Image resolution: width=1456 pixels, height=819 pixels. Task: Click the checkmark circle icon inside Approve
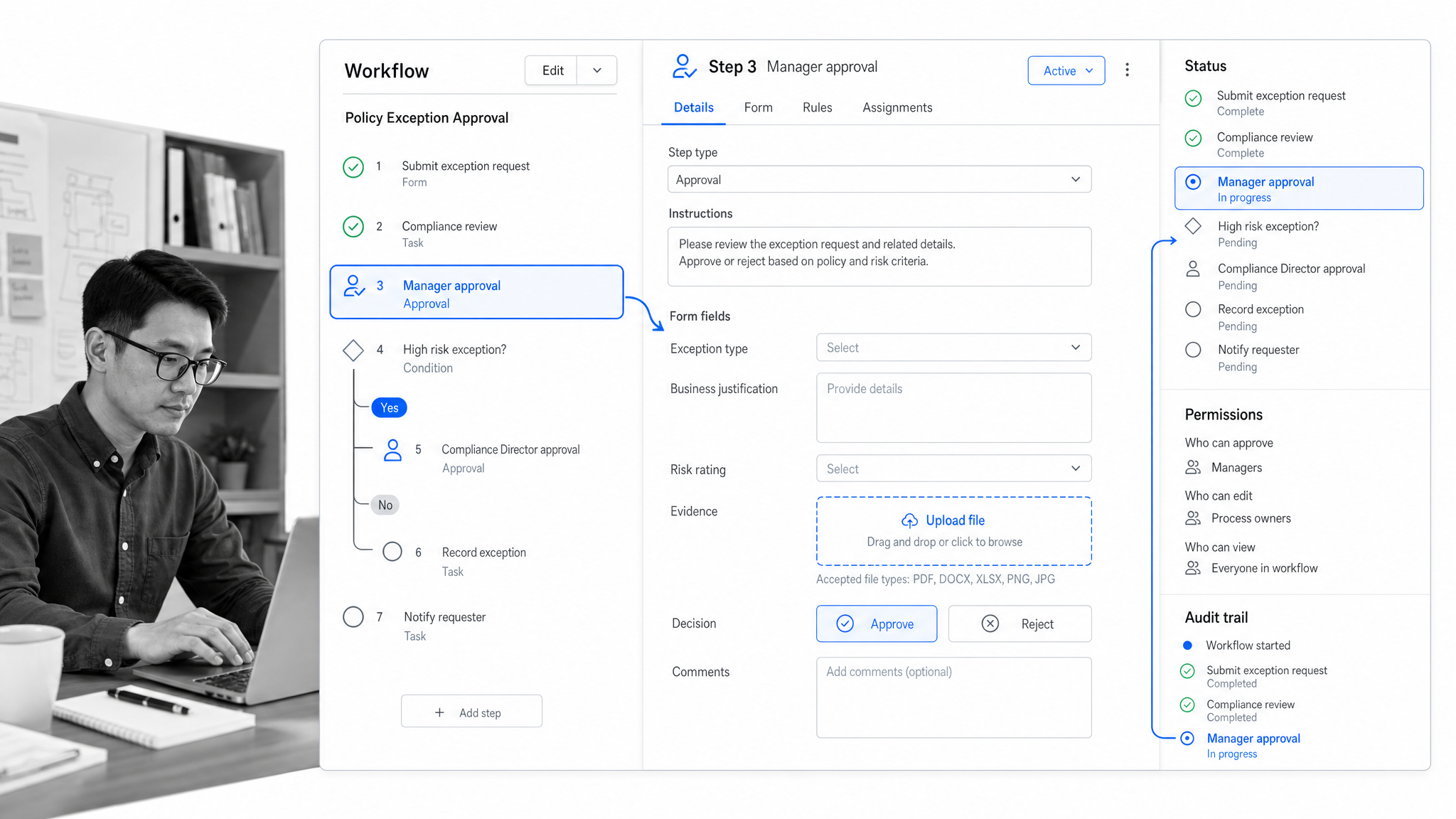pyautogui.click(x=845, y=623)
